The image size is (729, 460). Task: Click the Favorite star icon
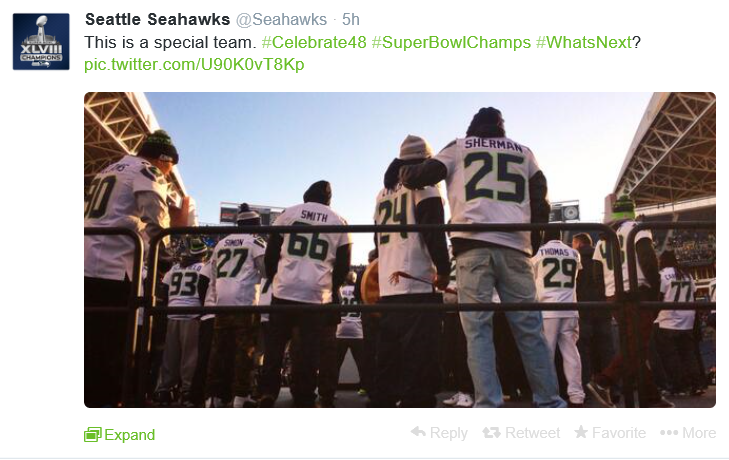(x=581, y=432)
